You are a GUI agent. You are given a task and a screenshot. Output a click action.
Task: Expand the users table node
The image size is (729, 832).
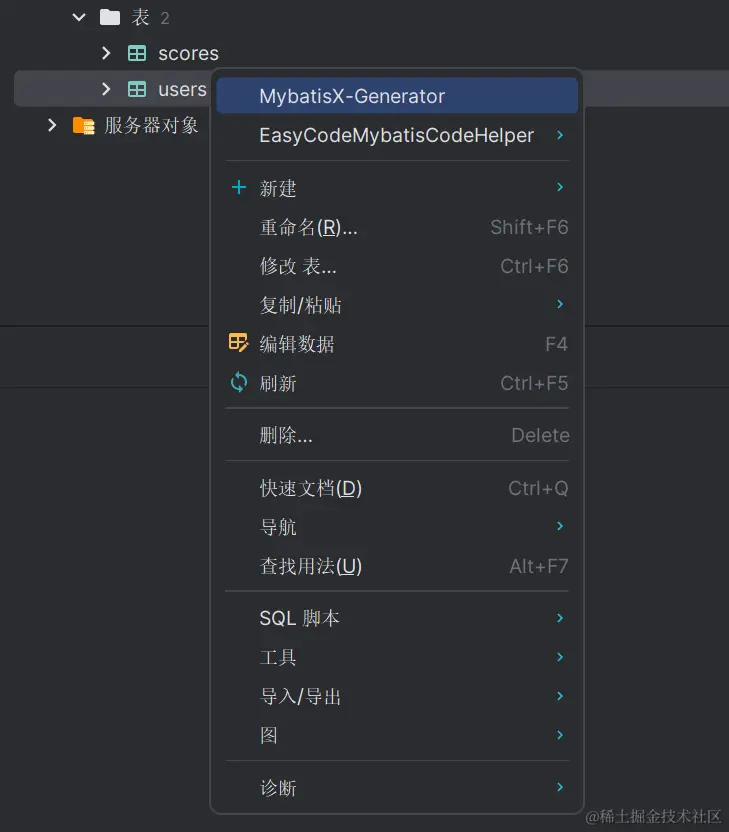click(x=106, y=89)
